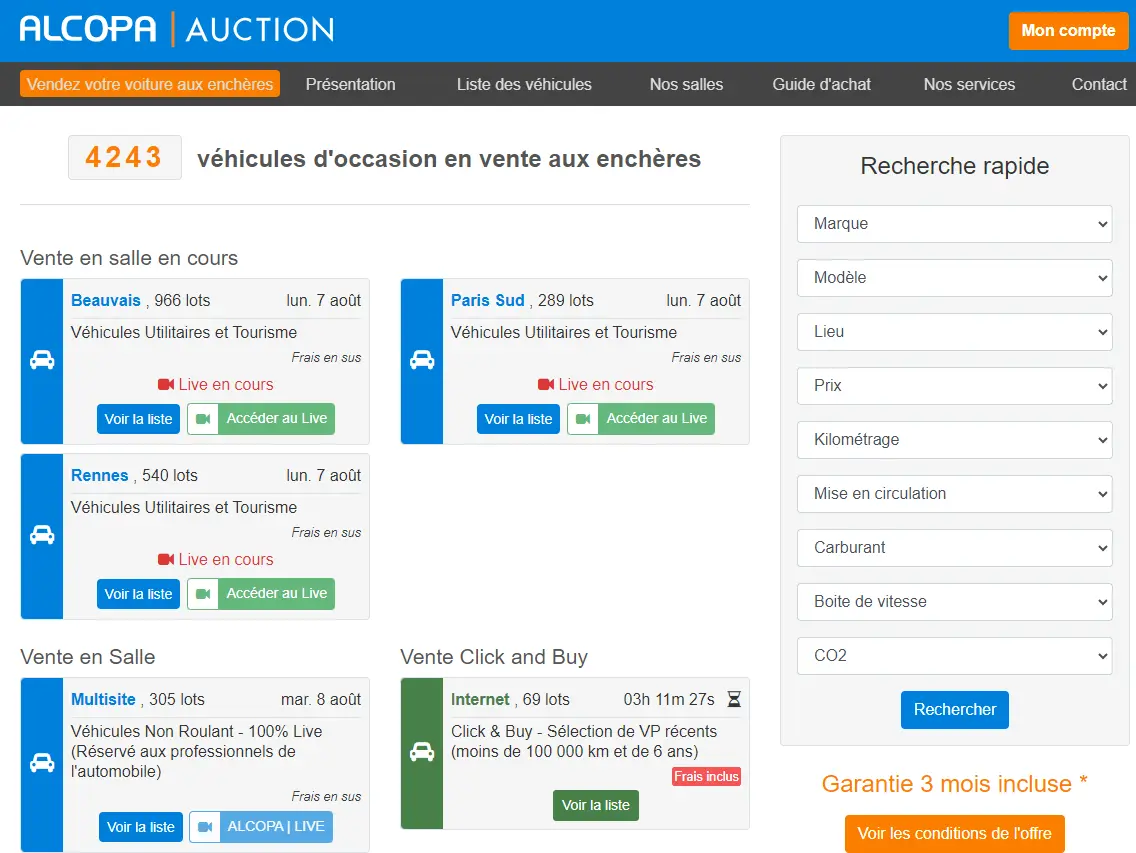Click red camera icon in Beauvais Live en cours
This screenshot has height=853, width=1136.
tap(166, 385)
